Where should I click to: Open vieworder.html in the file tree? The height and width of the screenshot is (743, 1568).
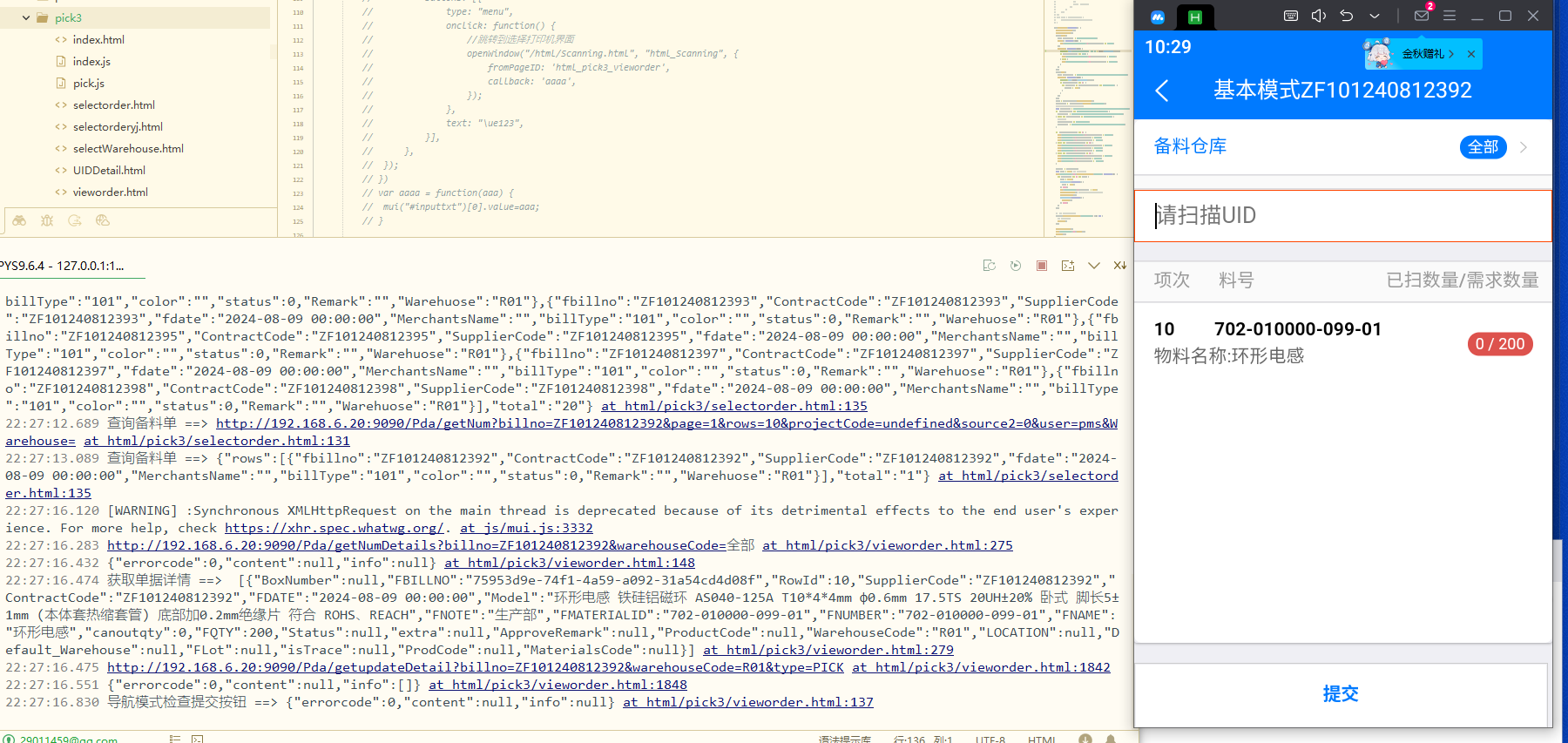click(110, 192)
